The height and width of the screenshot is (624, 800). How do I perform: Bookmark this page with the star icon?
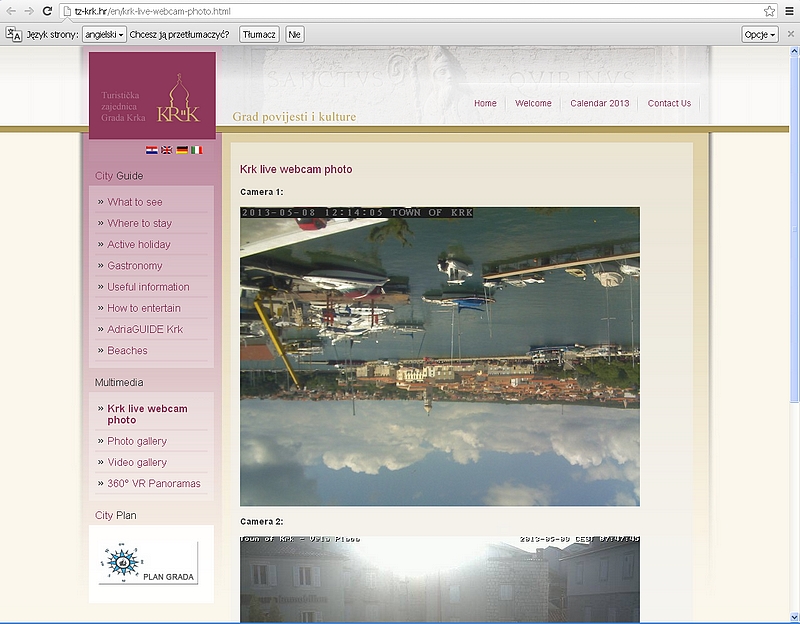(x=769, y=11)
